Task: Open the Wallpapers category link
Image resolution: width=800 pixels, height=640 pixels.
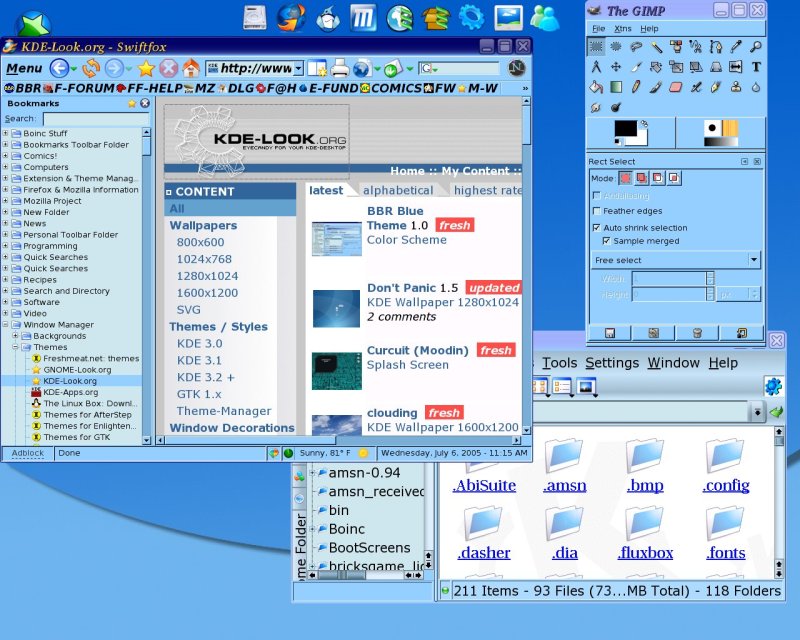Action: click(x=203, y=225)
